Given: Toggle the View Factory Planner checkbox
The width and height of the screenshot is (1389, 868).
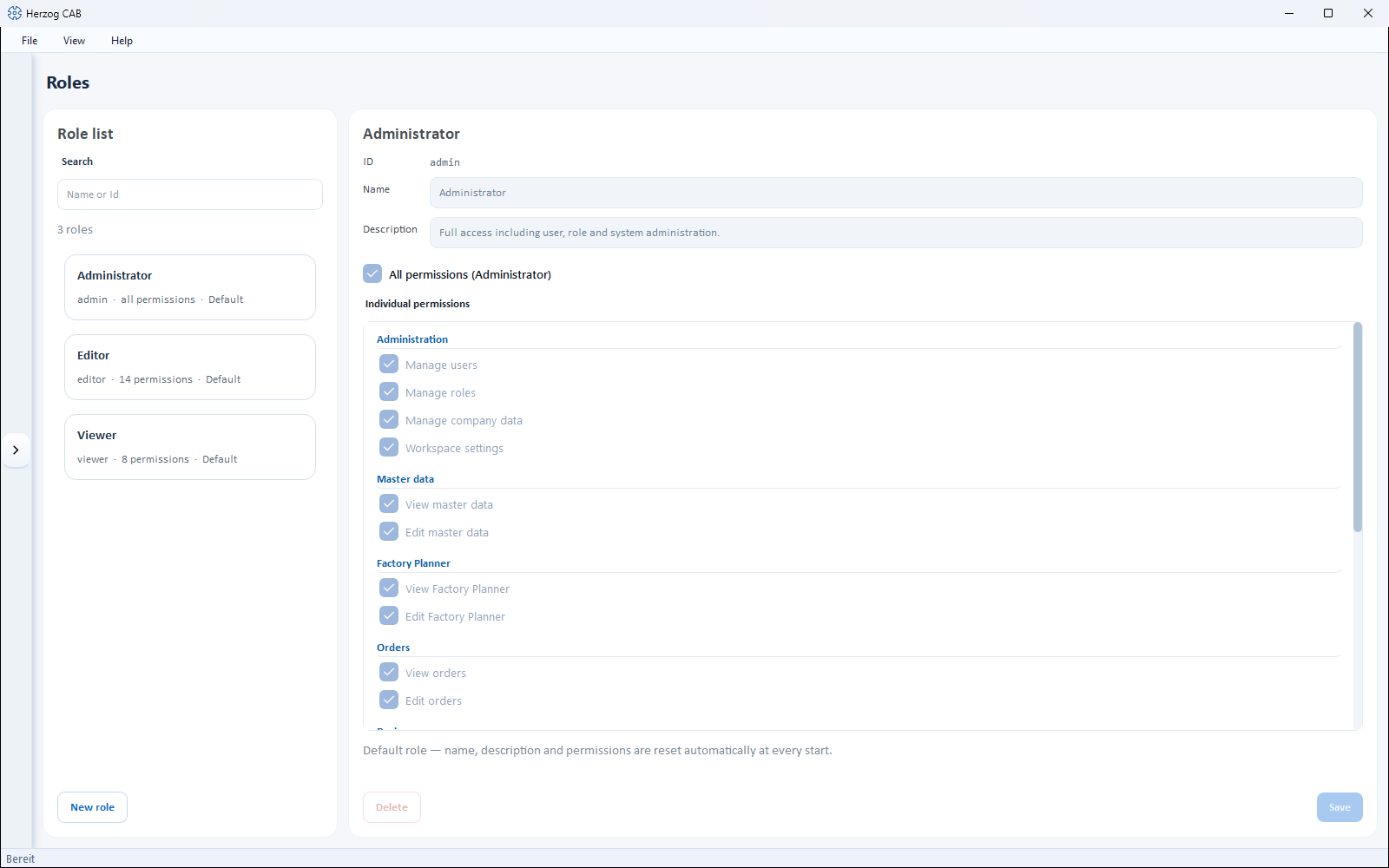Looking at the screenshot, I should (389, 589).
